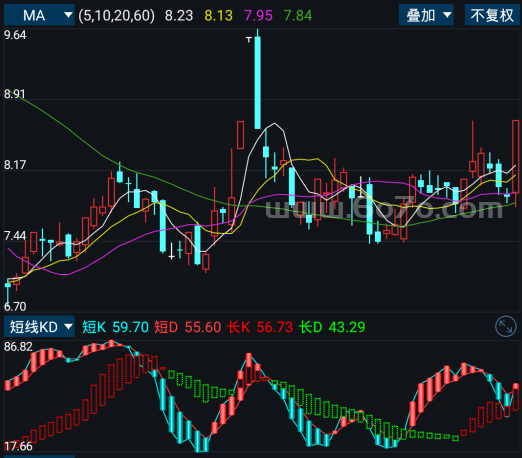522x458 pixels.
Task: Open the MA indicator dropdown
Action: (x=39, y=15)
